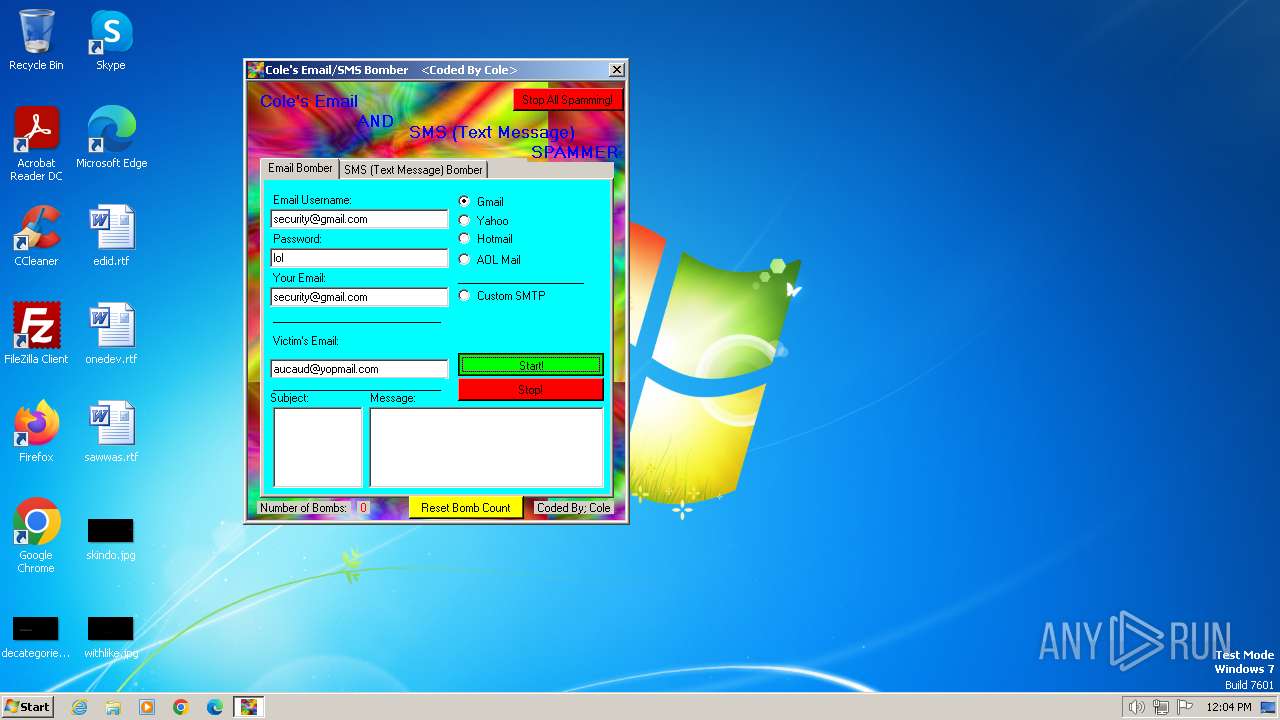Screen dimensions: 1280x720
Task: Click the red Stop! button
Action: click(531, 389)
